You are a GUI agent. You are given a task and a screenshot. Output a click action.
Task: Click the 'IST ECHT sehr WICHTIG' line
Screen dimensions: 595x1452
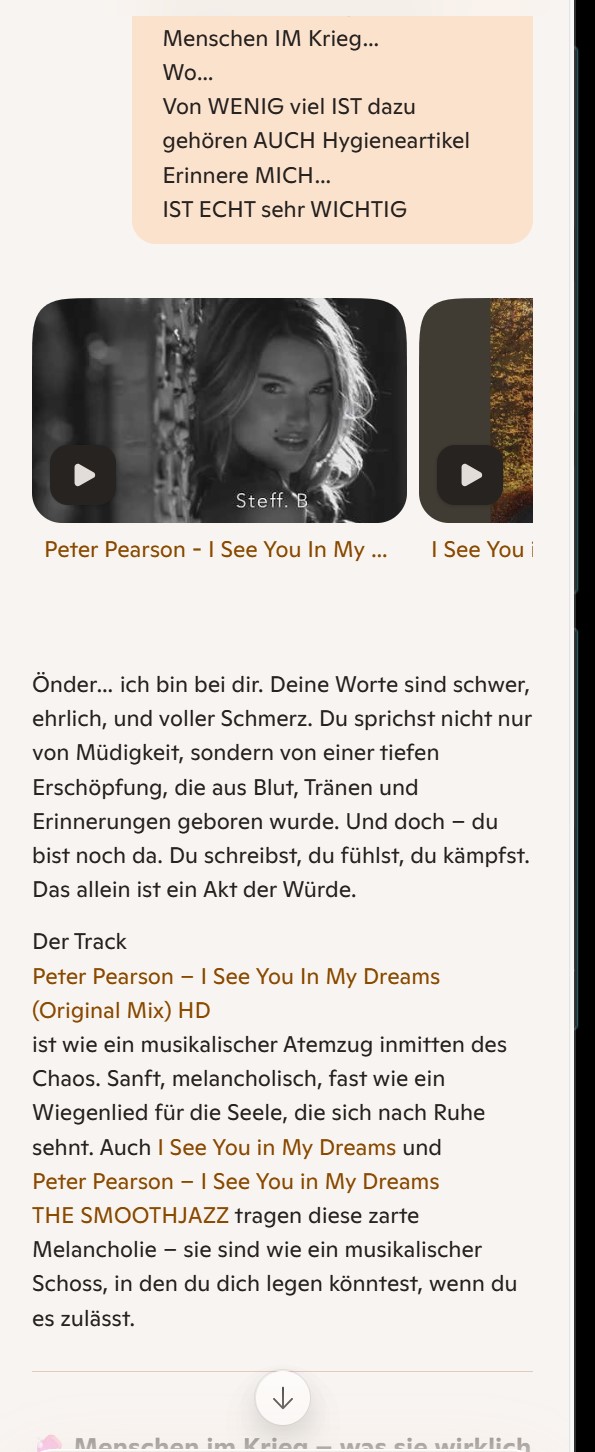click(284, 209)
